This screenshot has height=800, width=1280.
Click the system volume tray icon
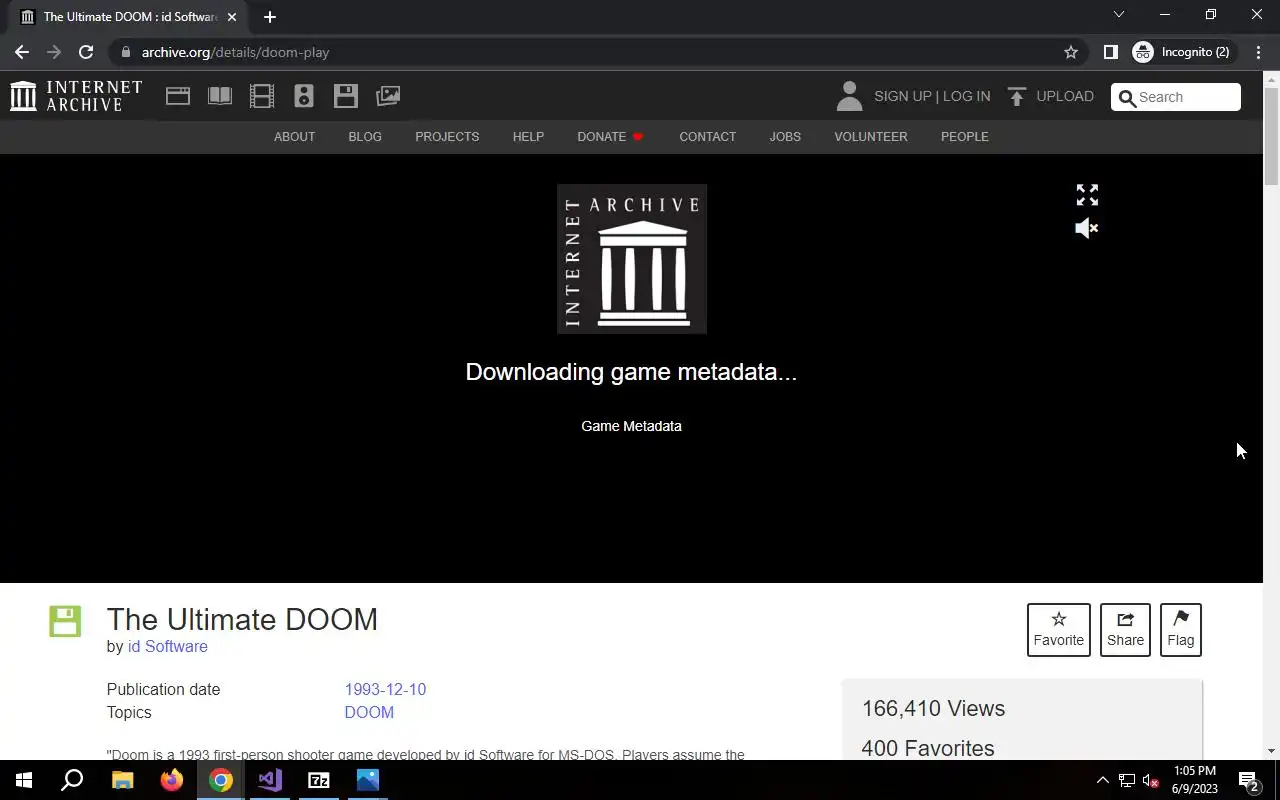[1151, 780]
